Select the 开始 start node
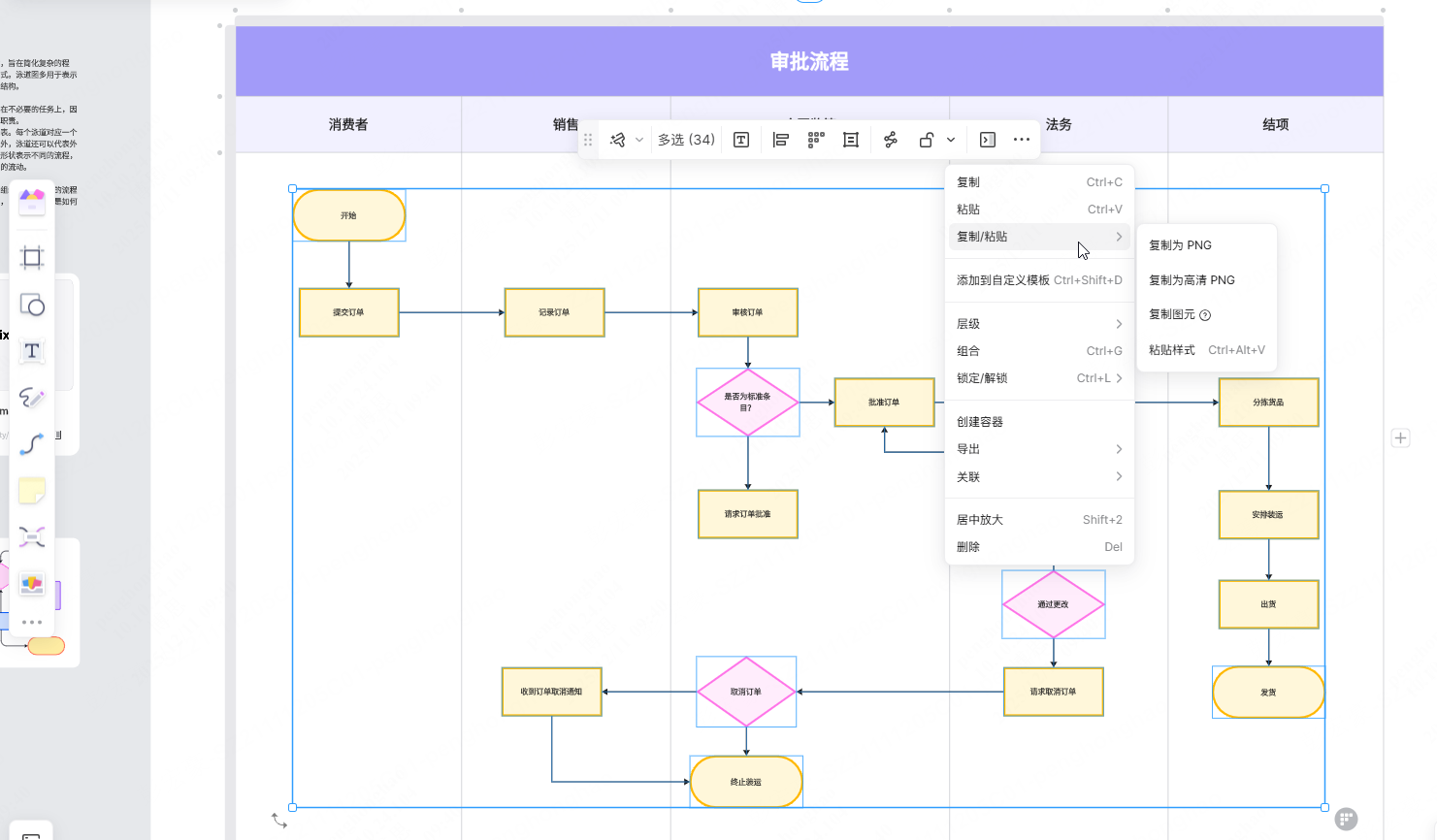The width and height of the screenshot is (1437, 840). click(349, 215)
